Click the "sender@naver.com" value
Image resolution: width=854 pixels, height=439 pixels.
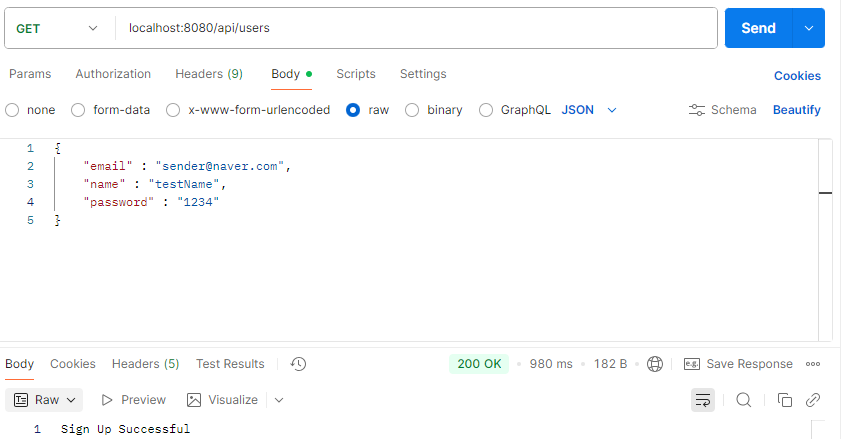(x=219, y=166)
